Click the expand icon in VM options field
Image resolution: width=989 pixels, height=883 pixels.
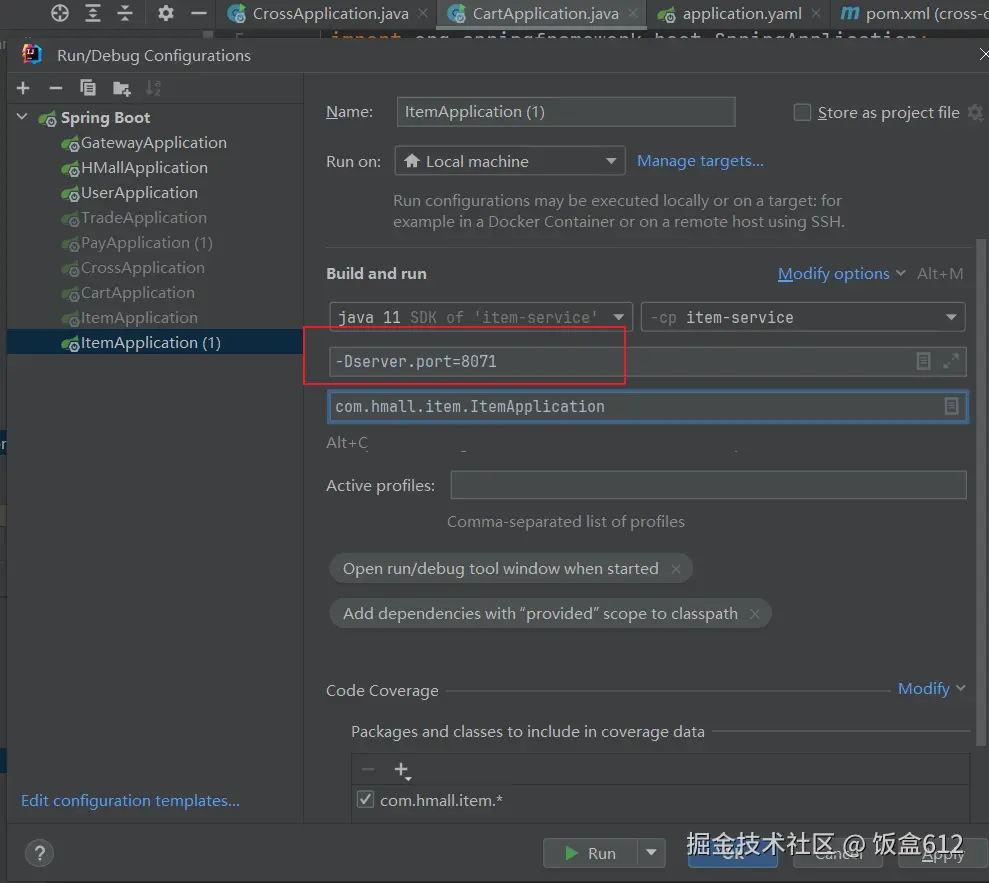[x=951, y=361]
